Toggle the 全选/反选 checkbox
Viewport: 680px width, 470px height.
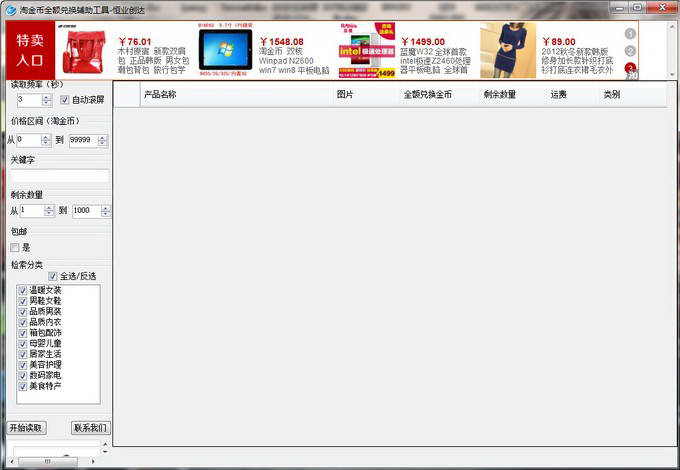click(x=52, y=276)
